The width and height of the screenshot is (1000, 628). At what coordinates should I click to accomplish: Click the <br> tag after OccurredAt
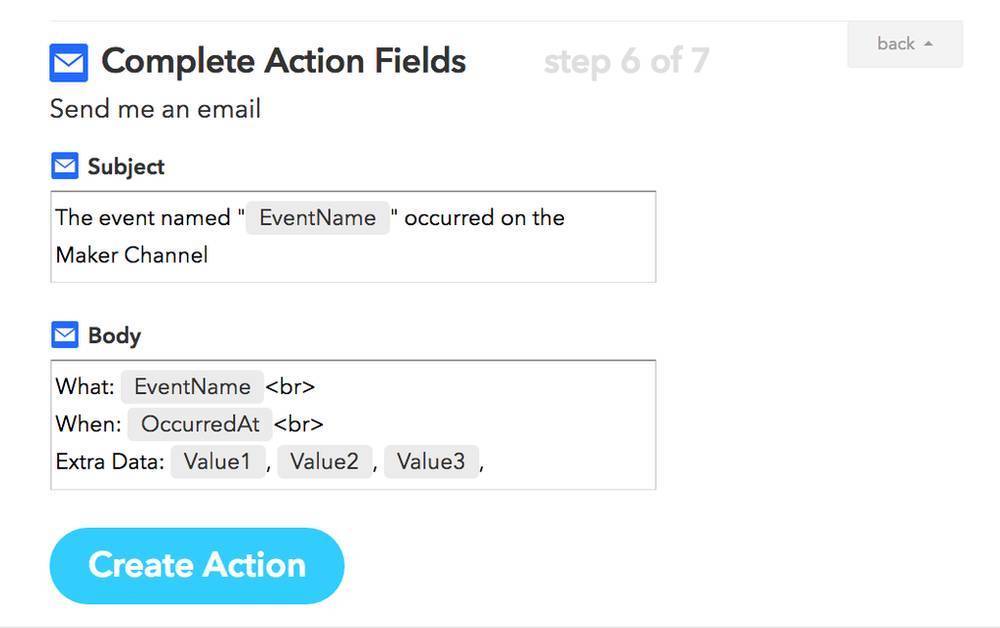click(x=299, y=424)
